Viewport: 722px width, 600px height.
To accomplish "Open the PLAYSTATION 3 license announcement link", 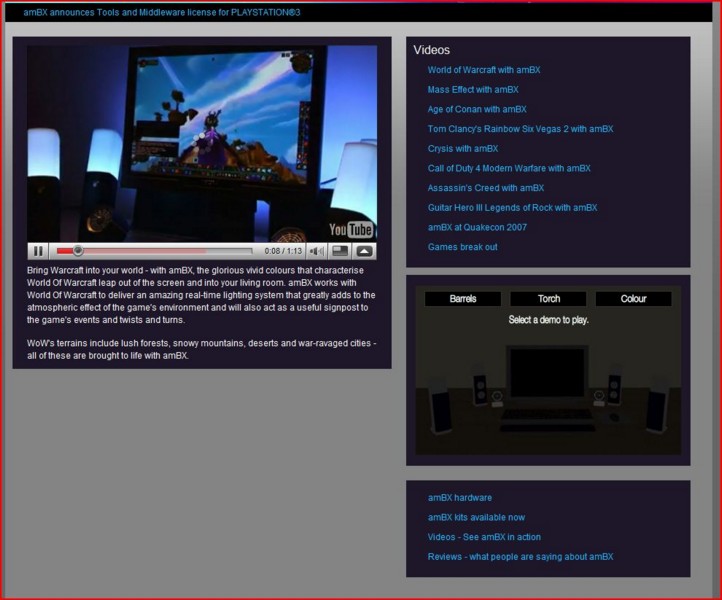I will point(162,12).
